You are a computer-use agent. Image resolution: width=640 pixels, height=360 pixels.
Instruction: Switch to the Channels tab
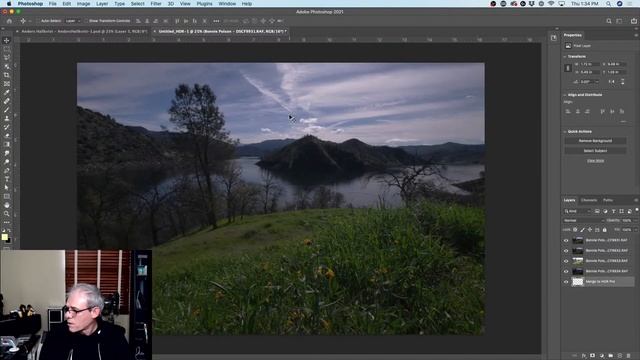click(589, 200)
